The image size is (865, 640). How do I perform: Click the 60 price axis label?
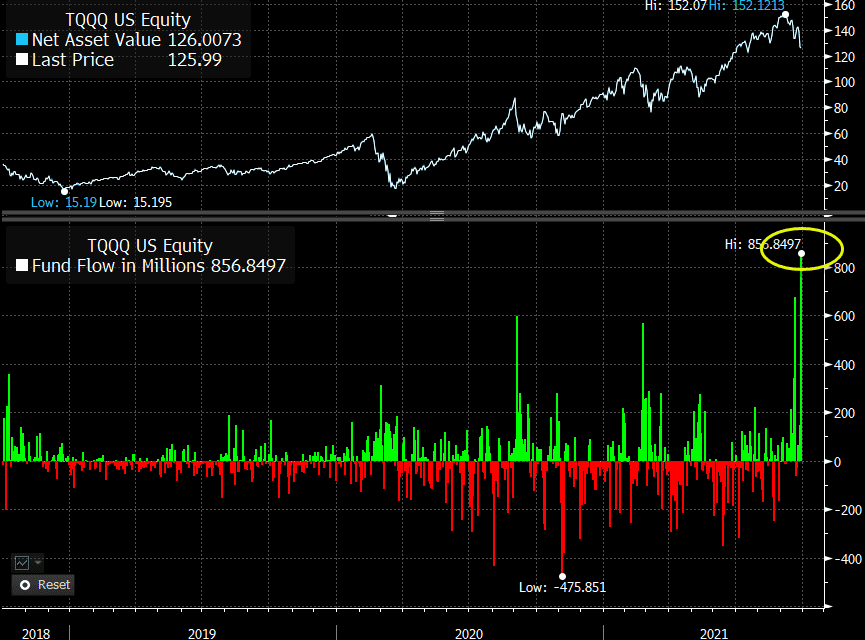(841, 134)
